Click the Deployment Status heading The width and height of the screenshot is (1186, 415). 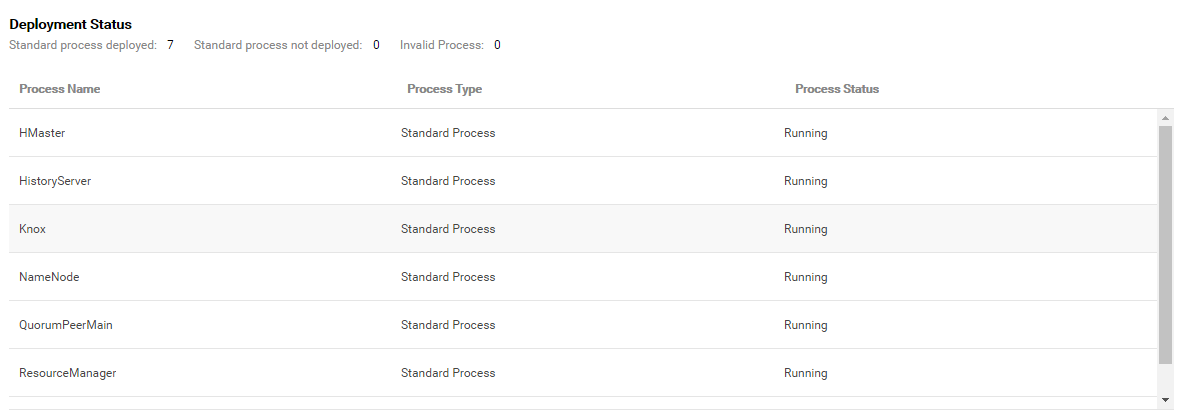tap(70, 24)
